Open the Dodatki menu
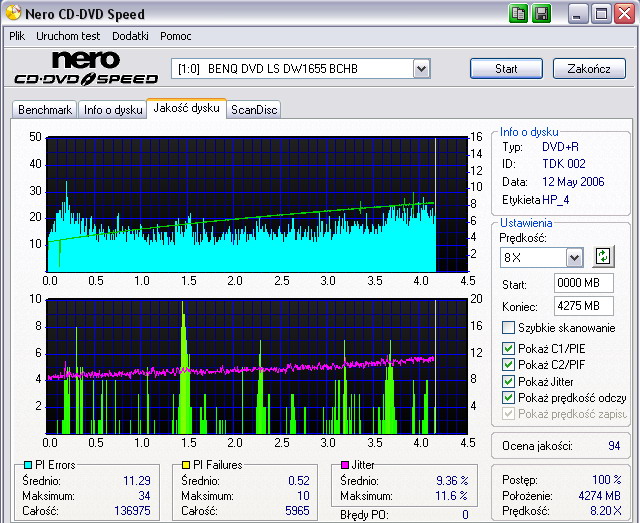The image size is (640, 523). click(x=130, y=36)
